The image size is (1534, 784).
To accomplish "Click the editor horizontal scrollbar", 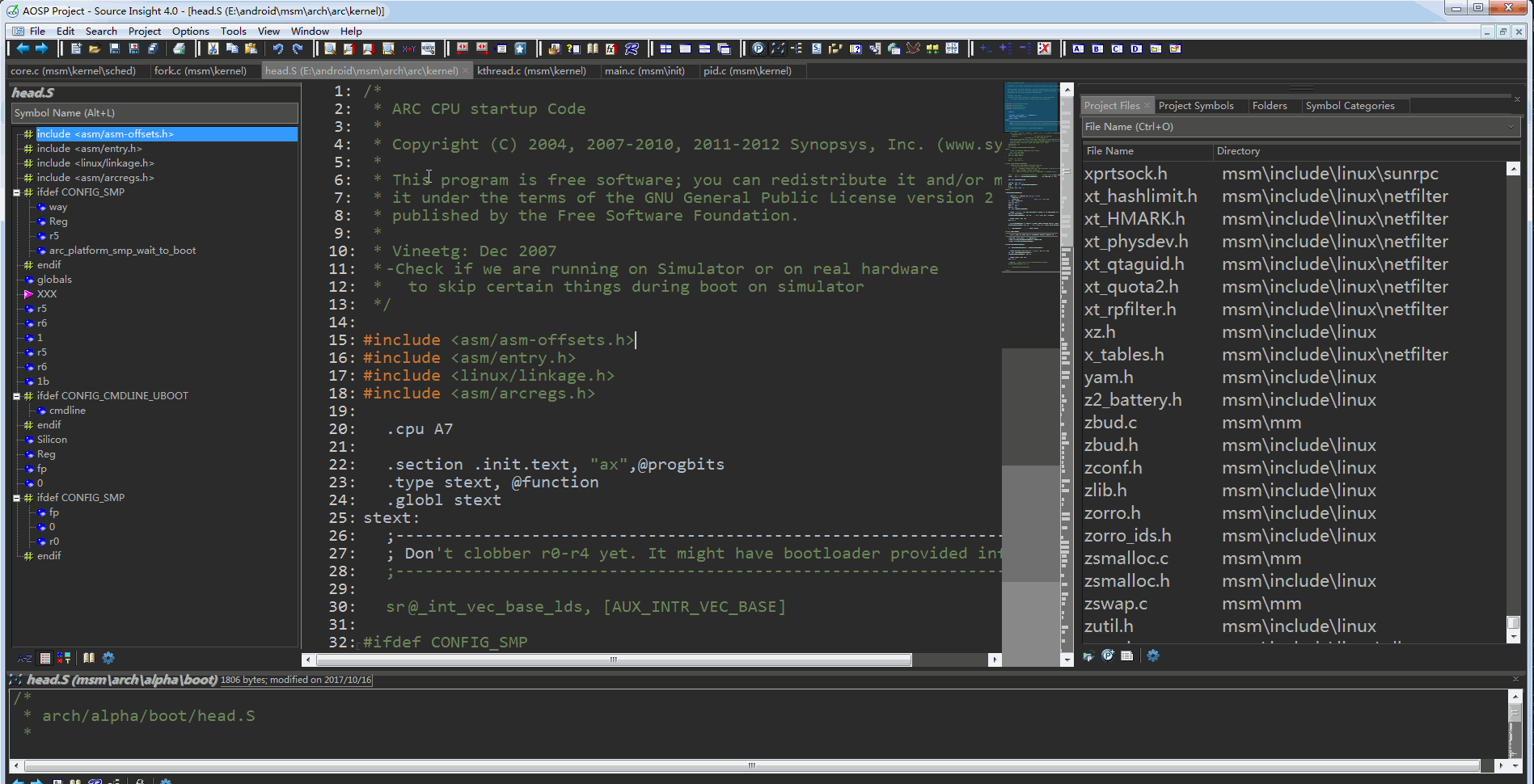I will (613, 660).
